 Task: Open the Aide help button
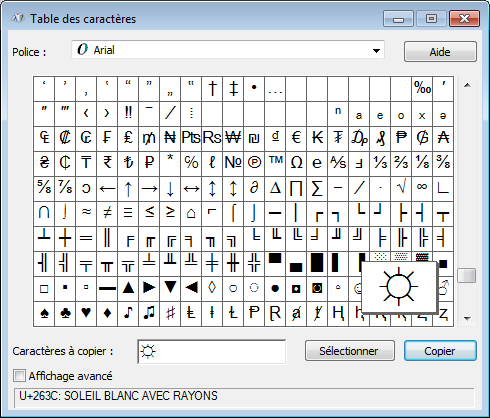(440, 52)
